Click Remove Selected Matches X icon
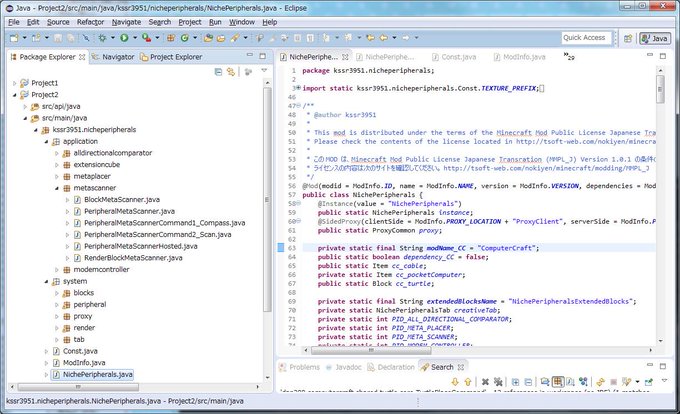The image size is (680, 414). point(485,382)
